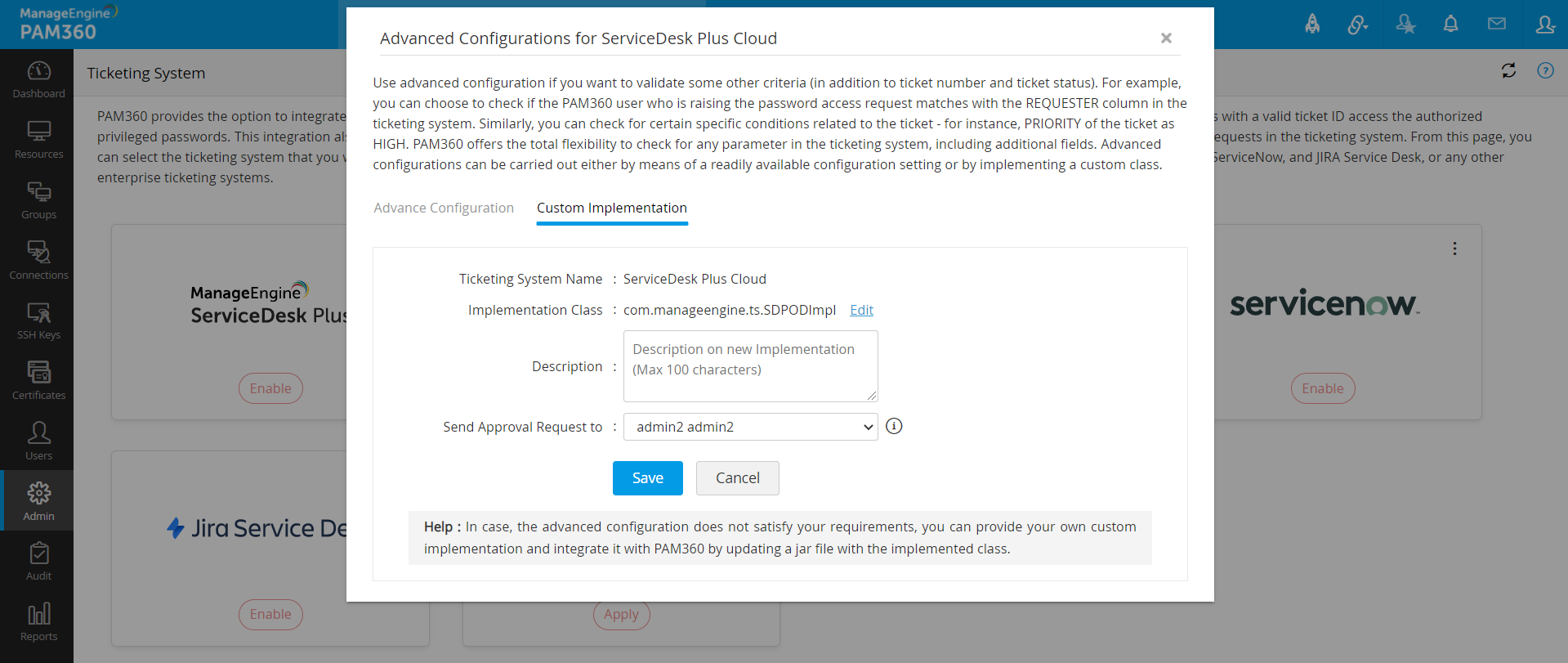Open Audit in the sidebar
This screenshot has height=663, width=1568.
click(38, 561)
